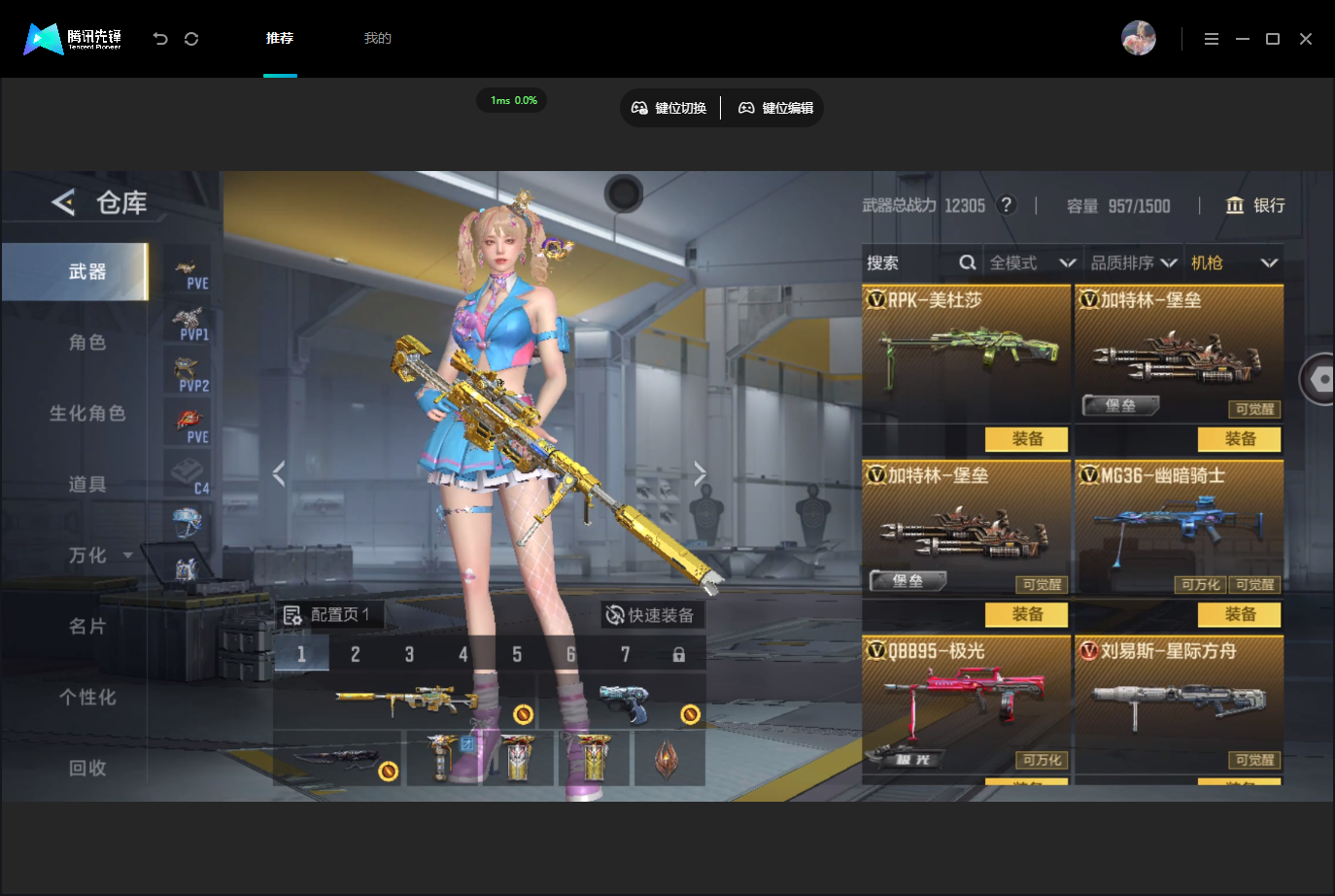Switch to the 推荐 tab
Screen dimensions: 1335x896
click(x=280, y=38)
